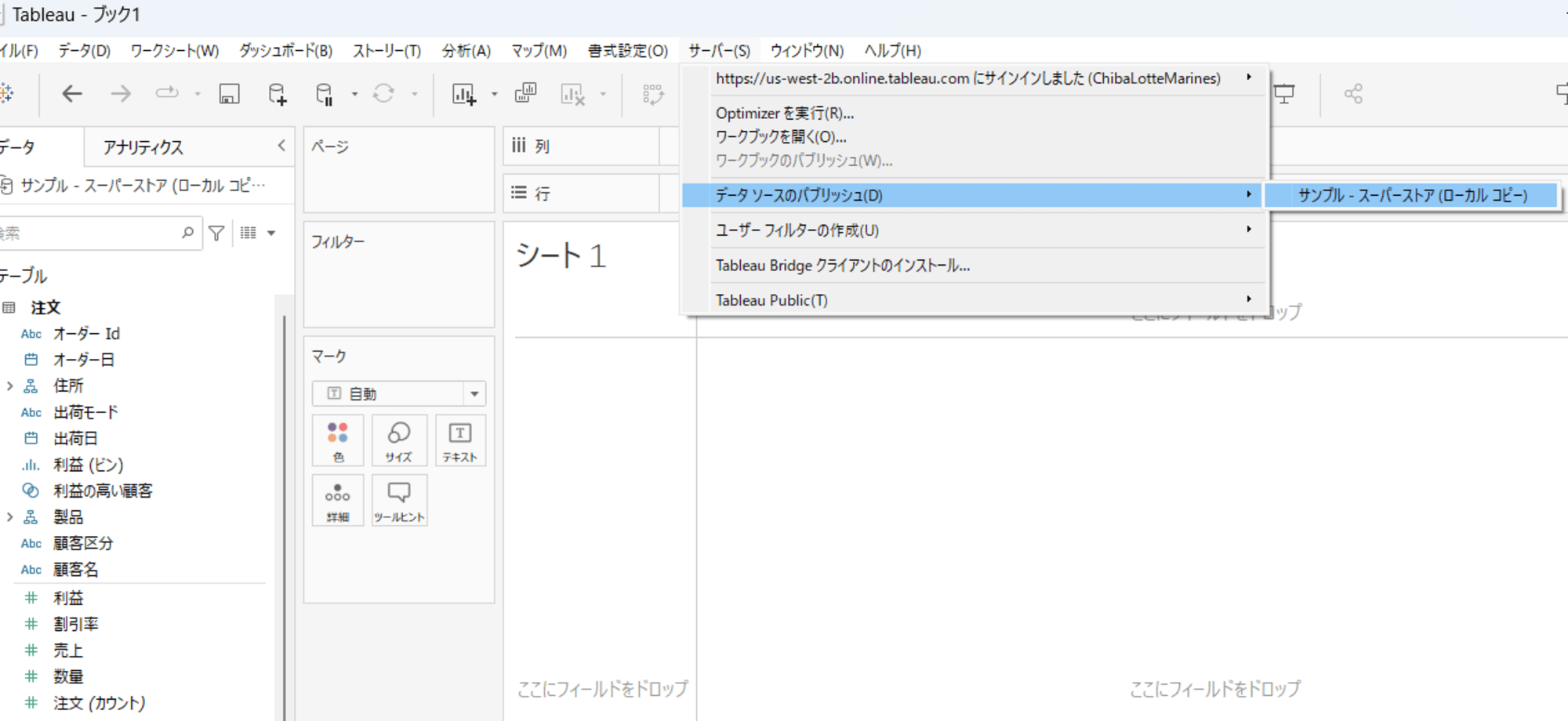This screenshot has width=1568, height=721.
Task: Click the back (undo) arrow icon
Action: 72,94
